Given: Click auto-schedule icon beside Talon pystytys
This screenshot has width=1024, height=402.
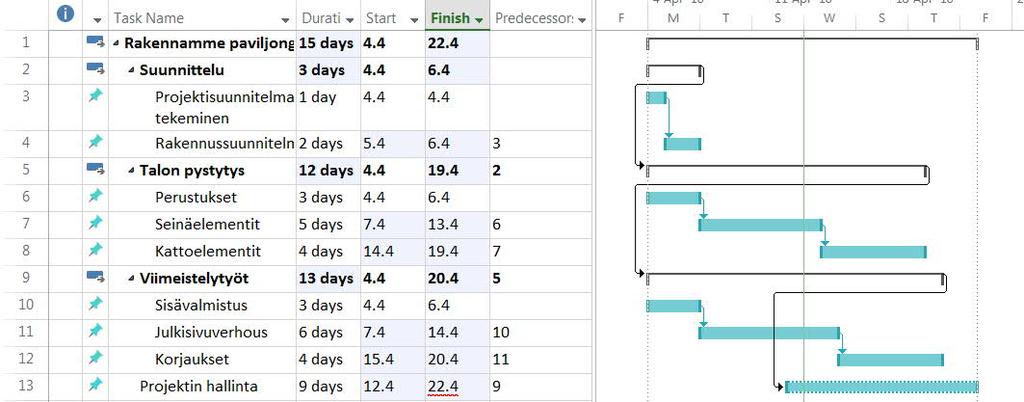Looking at the screenshot, I should 95,170.
